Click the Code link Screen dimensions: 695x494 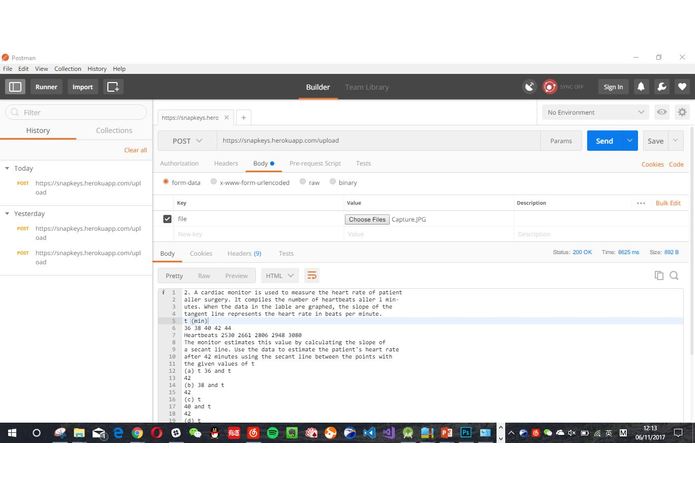point(676,164)
